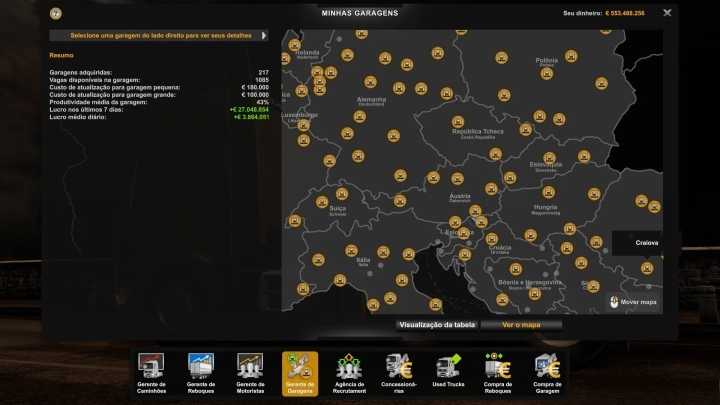Click the mouse icon beside Mover mapa
The image size is (720, 405).
click(614, 302)
